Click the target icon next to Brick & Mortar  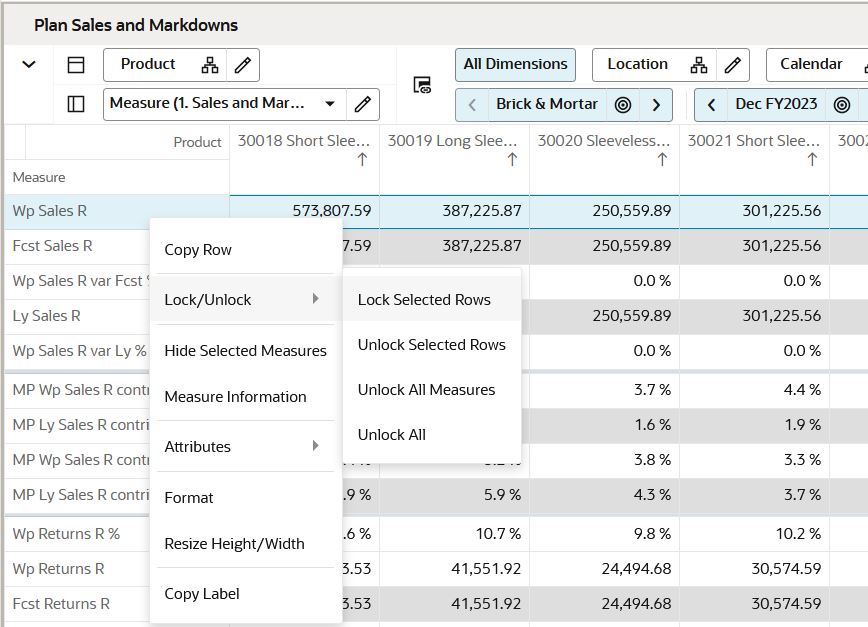click(x=623, y=105)
